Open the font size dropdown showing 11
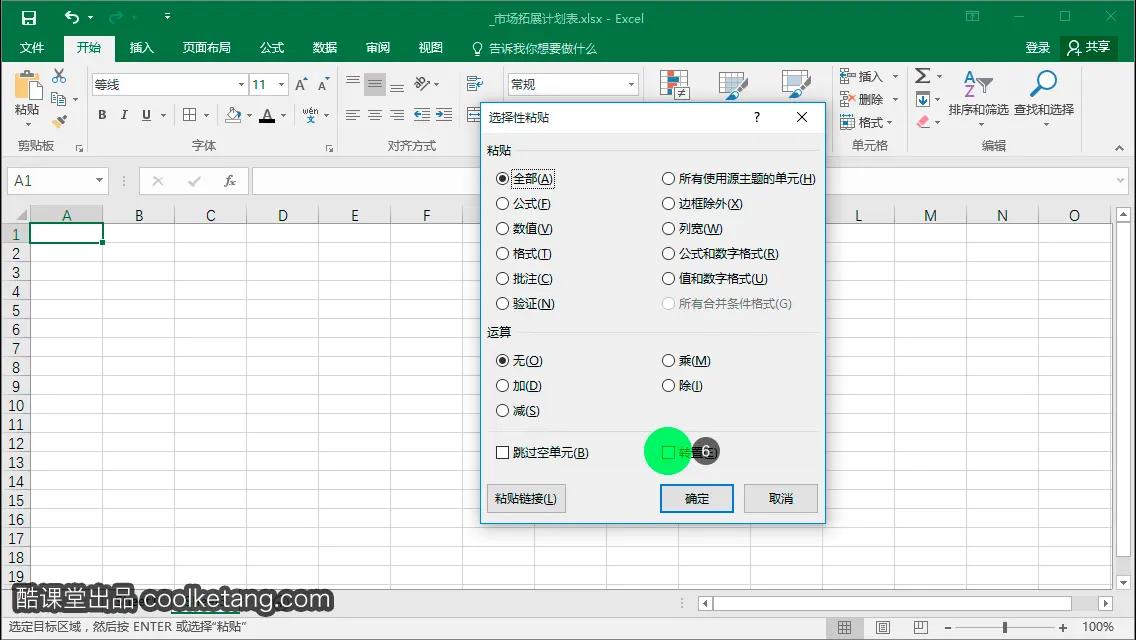The image size is (1136, 640). tap(281, 85)
